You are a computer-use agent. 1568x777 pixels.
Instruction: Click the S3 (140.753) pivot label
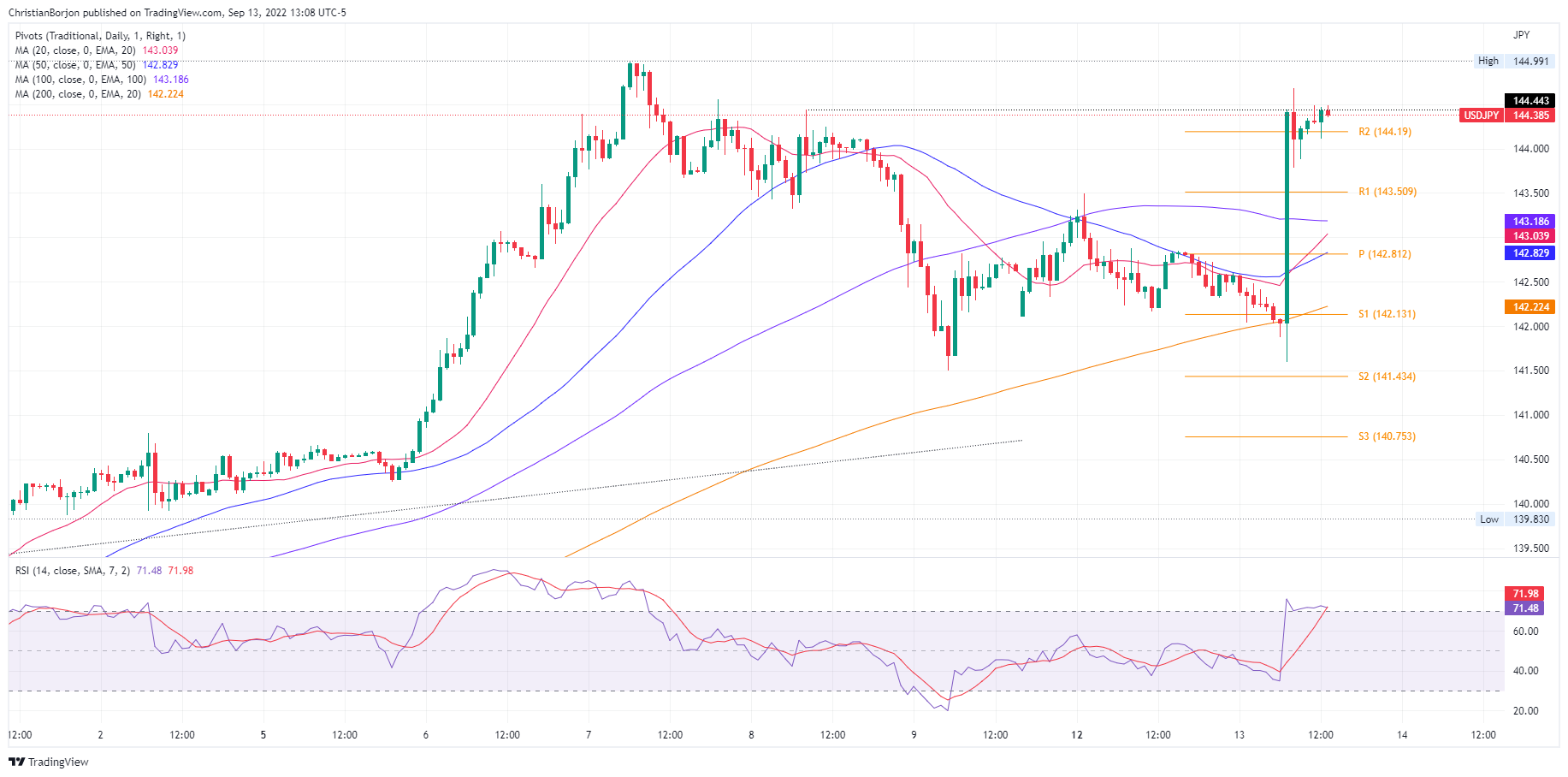pyautogui.click(x=1387, y=436)
